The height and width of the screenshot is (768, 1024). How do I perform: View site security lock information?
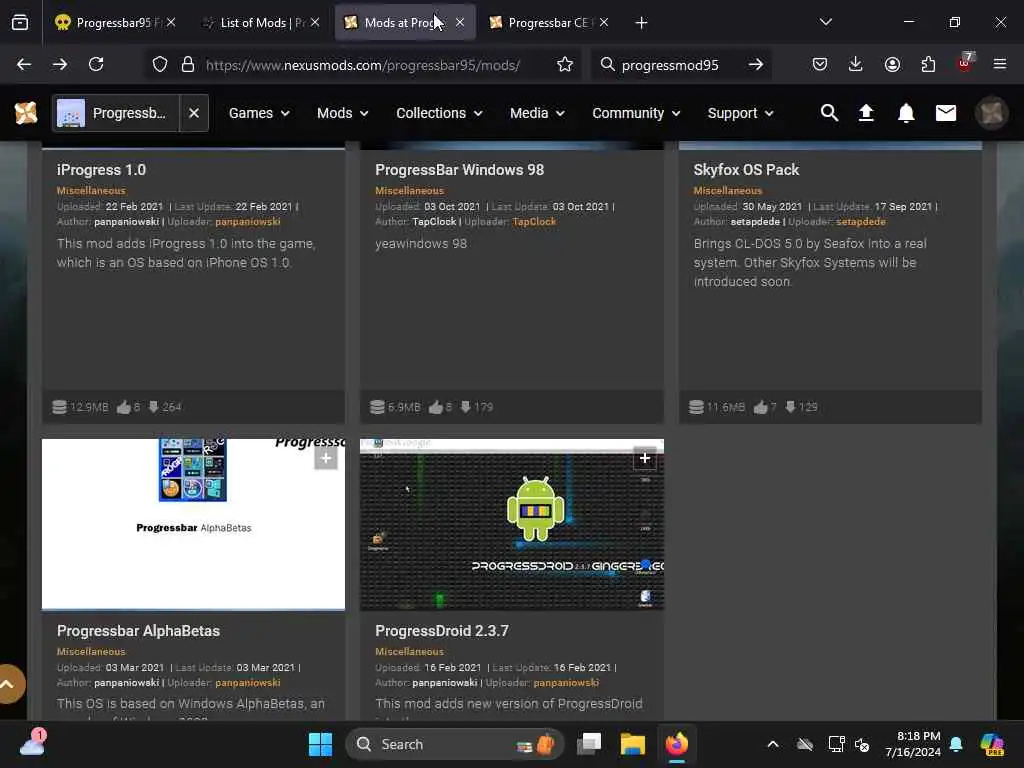(x=188, y=65)
